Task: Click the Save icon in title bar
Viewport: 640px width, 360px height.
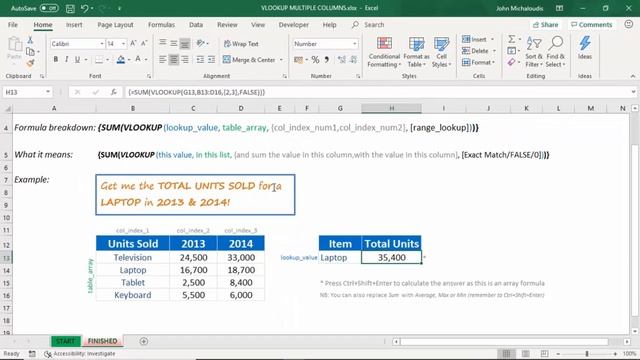Action: pyautogui.click(x=70, y=8)
